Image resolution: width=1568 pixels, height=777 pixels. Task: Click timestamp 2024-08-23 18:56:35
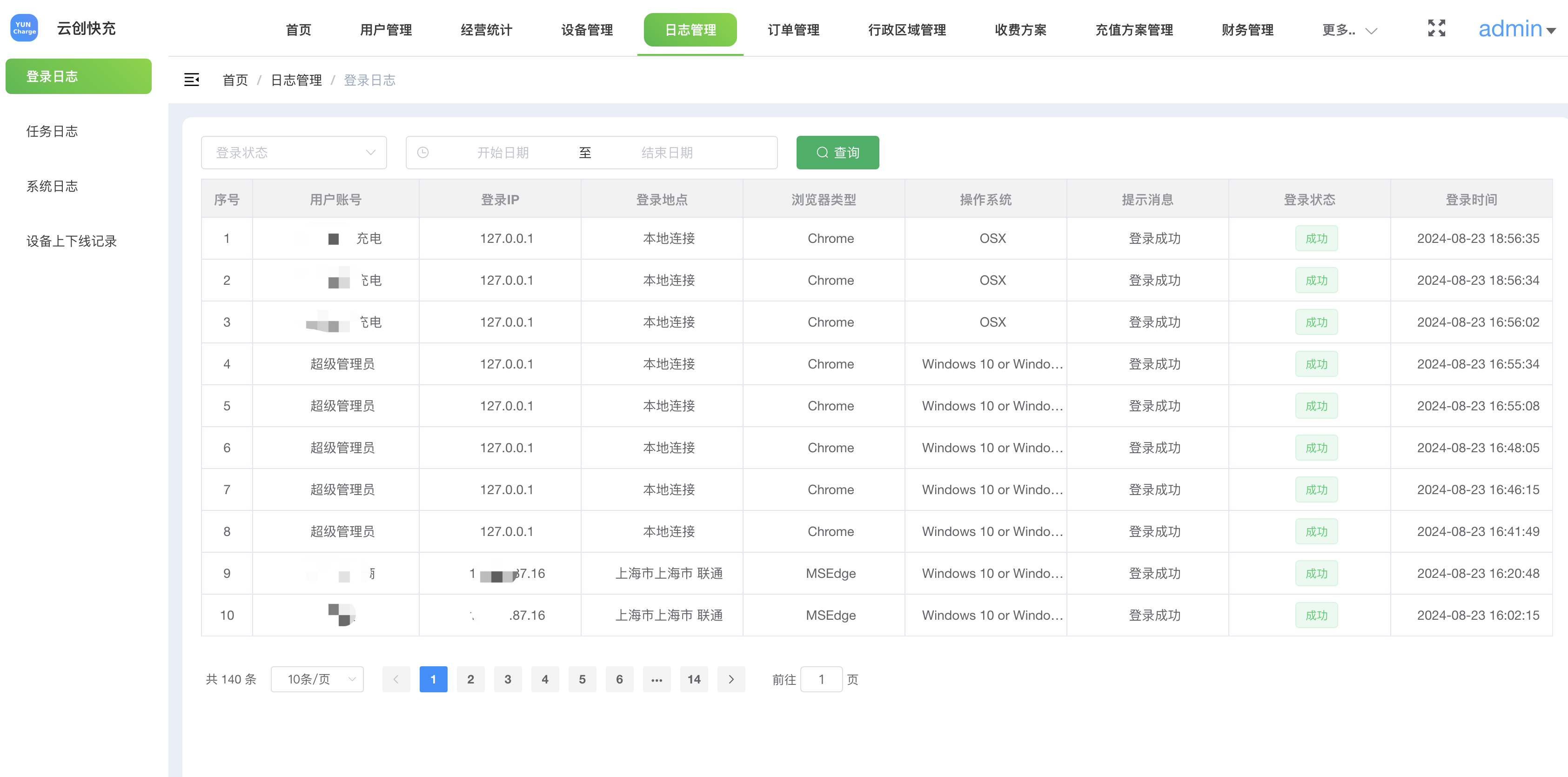(1478, 239)
